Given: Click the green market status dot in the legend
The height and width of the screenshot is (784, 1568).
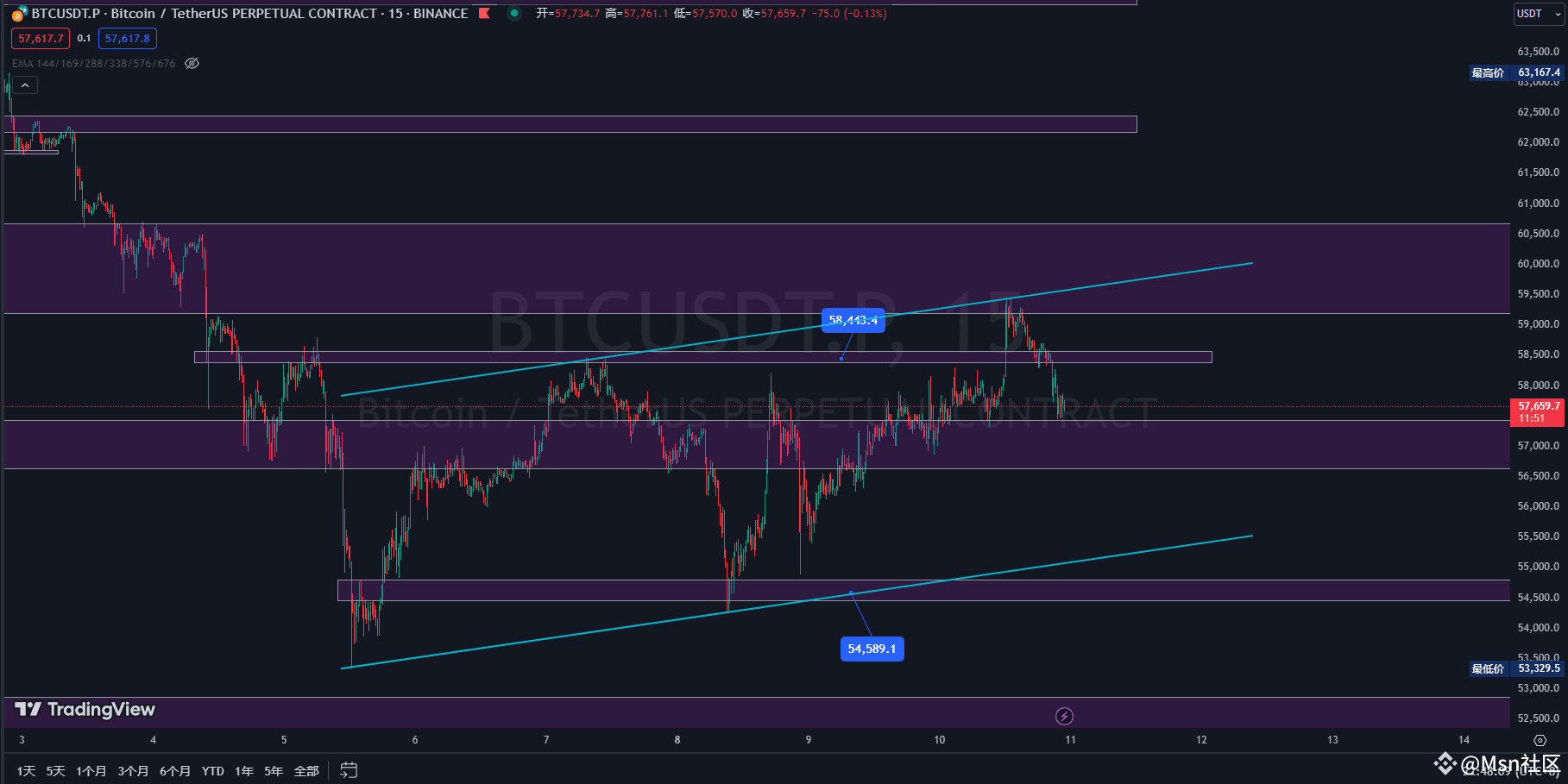Looking at the screenshot, I should click(x=515, y=14).
